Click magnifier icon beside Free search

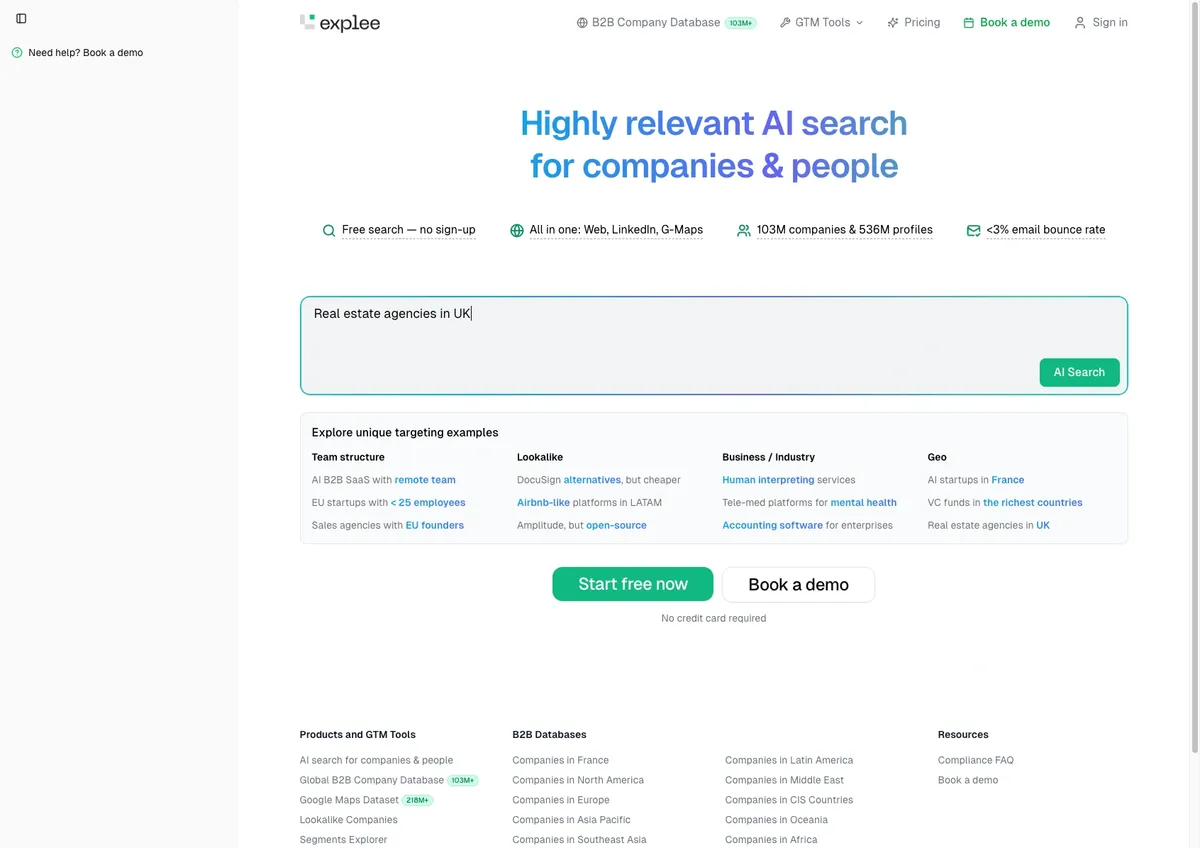pos(329,230)
